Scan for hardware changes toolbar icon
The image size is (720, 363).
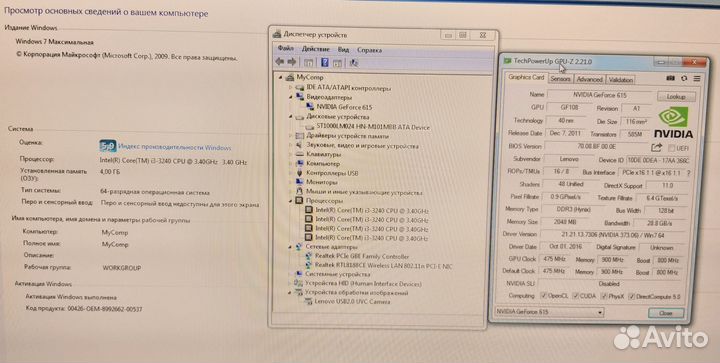[354, 63]
